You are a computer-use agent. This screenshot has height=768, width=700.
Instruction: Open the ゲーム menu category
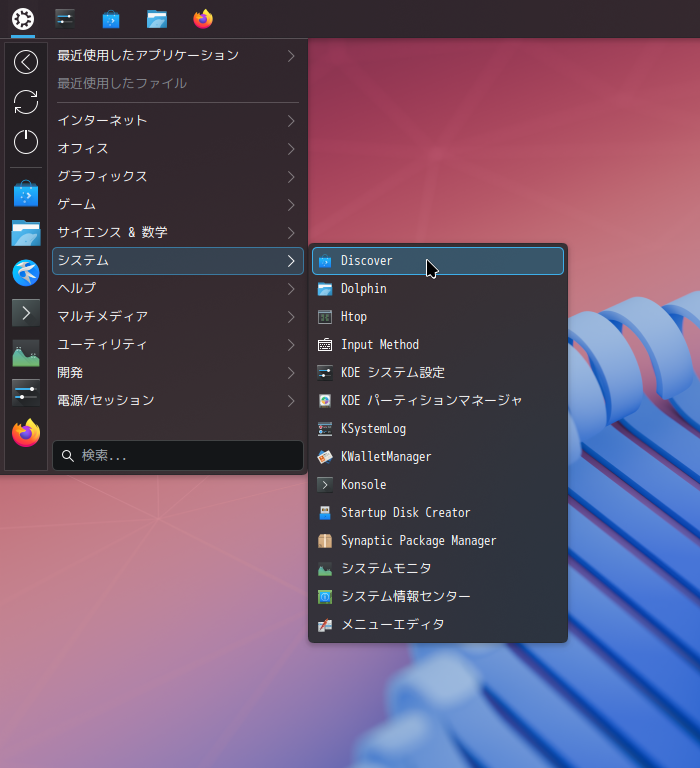(x=177, y=205)
